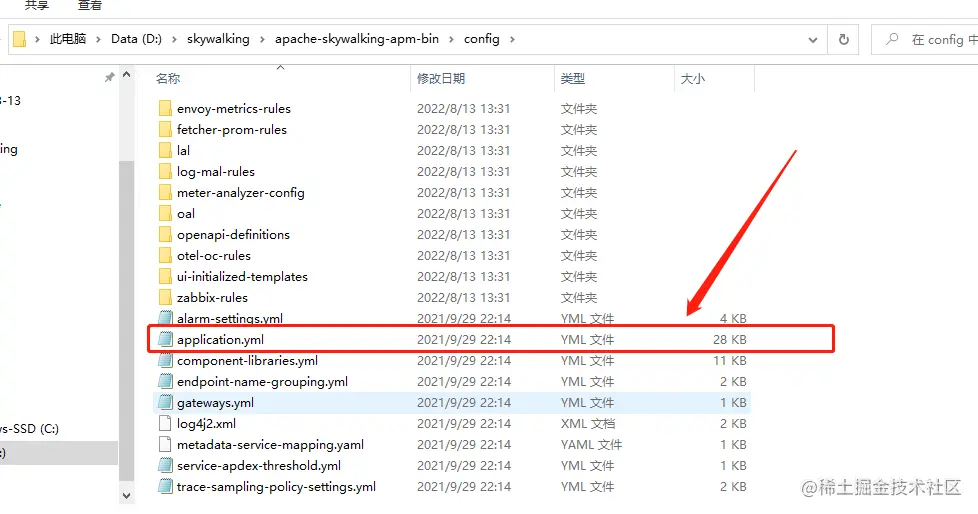
Task: Select the log-mal-rules folder icon
Action: pyautogui.click(x=165, y=172)
